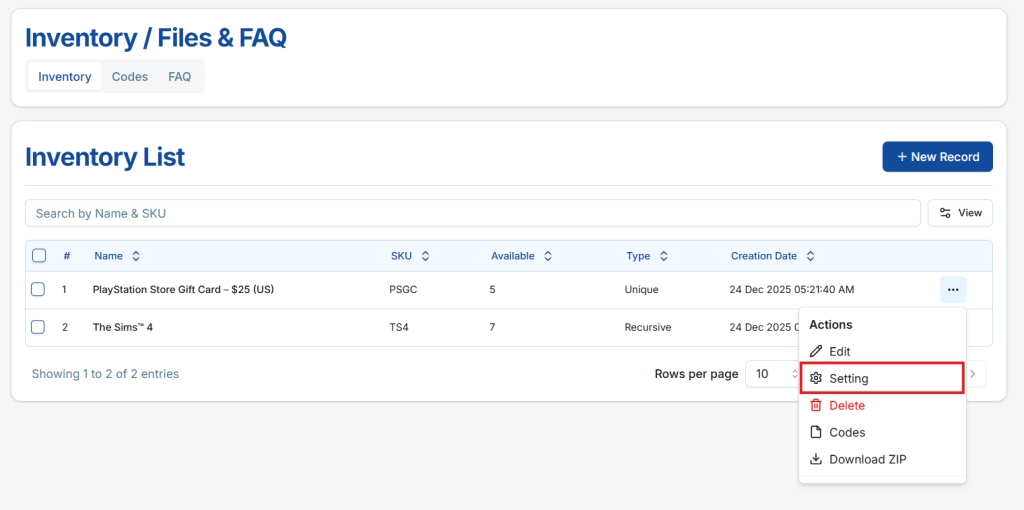Focus the Search by Name & SKU field
The height and width of the screenshot is (510, 1024).
[x=472, y=213]
